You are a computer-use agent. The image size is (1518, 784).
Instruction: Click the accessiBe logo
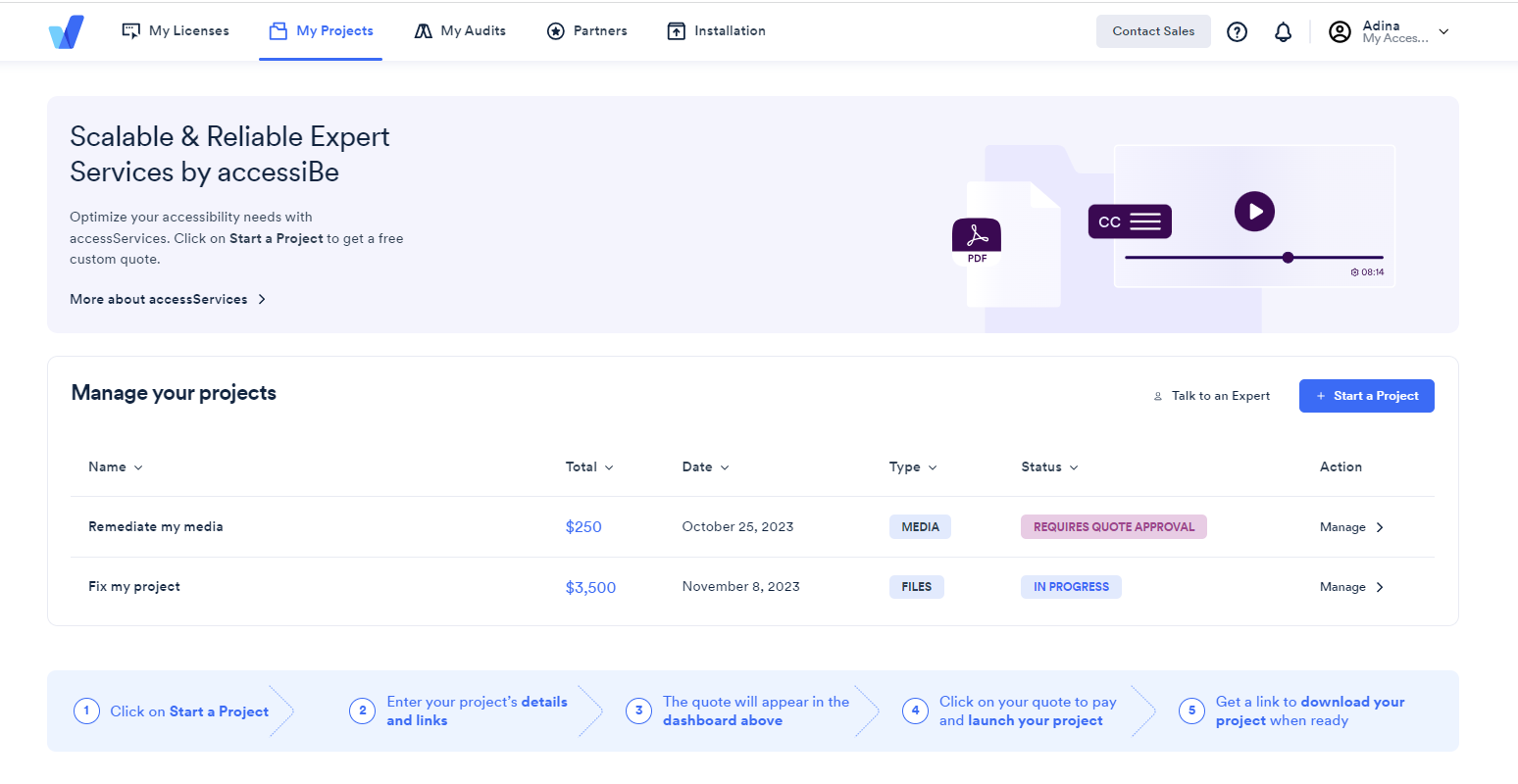(65, 30)
